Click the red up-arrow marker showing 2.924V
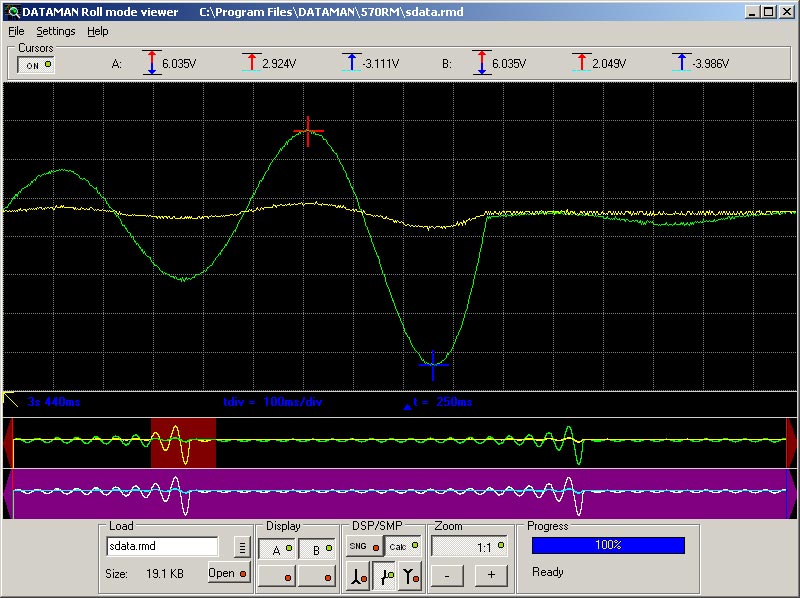Screen dimensions: 800x598 coord(251,63)
